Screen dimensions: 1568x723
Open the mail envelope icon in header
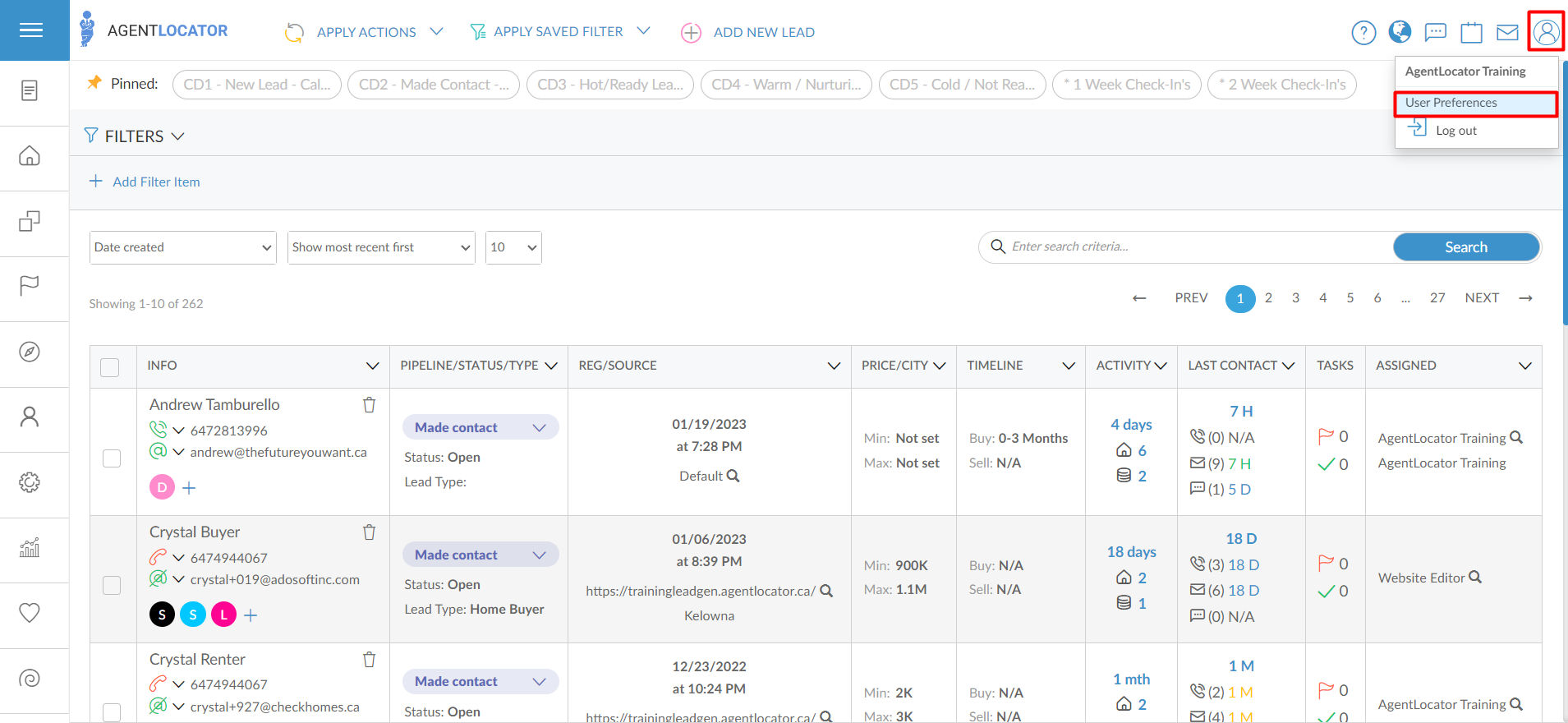(x=1507, y=33)
